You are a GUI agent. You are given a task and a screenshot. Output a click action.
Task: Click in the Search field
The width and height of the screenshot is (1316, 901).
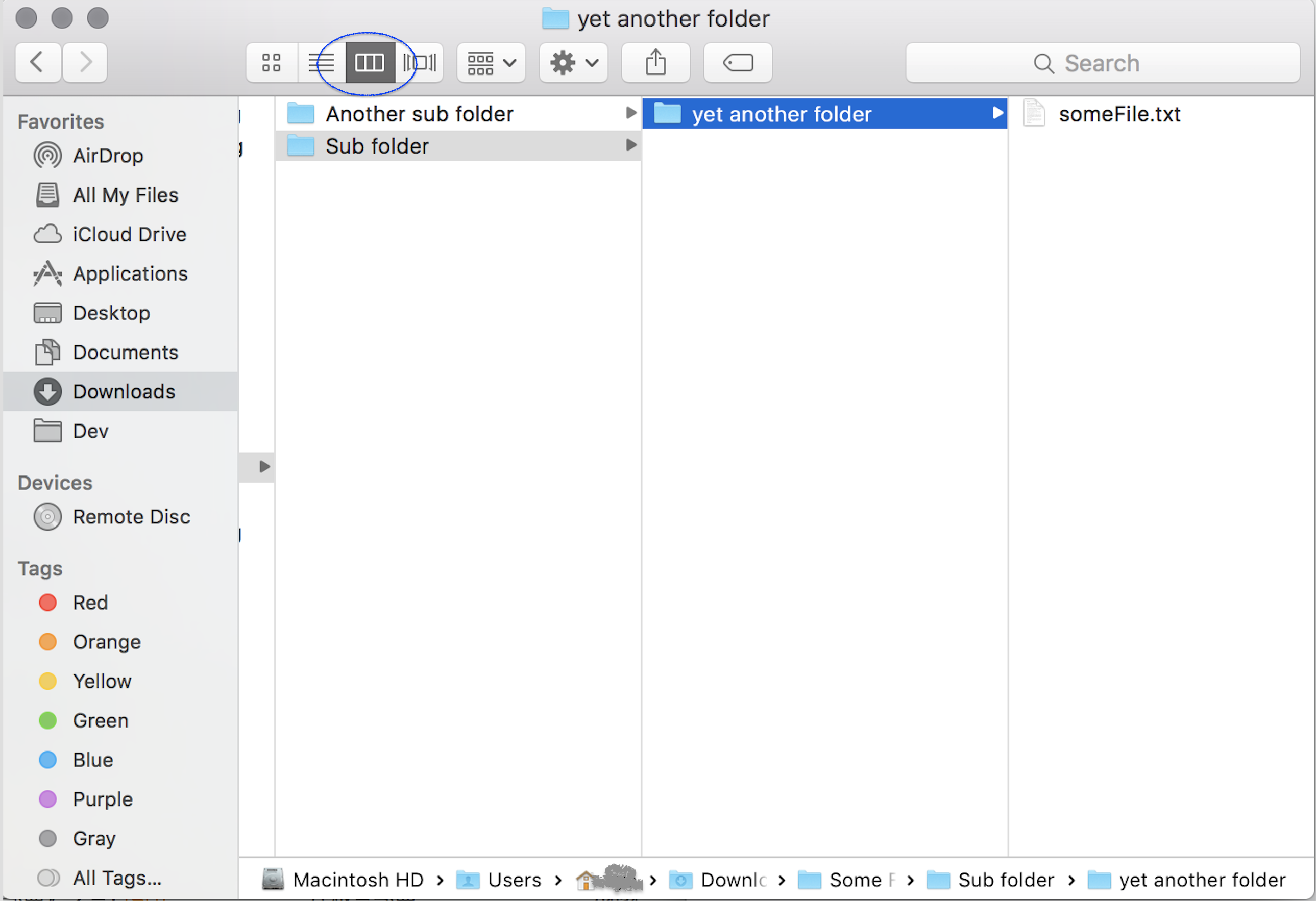tap(1103, 63)
